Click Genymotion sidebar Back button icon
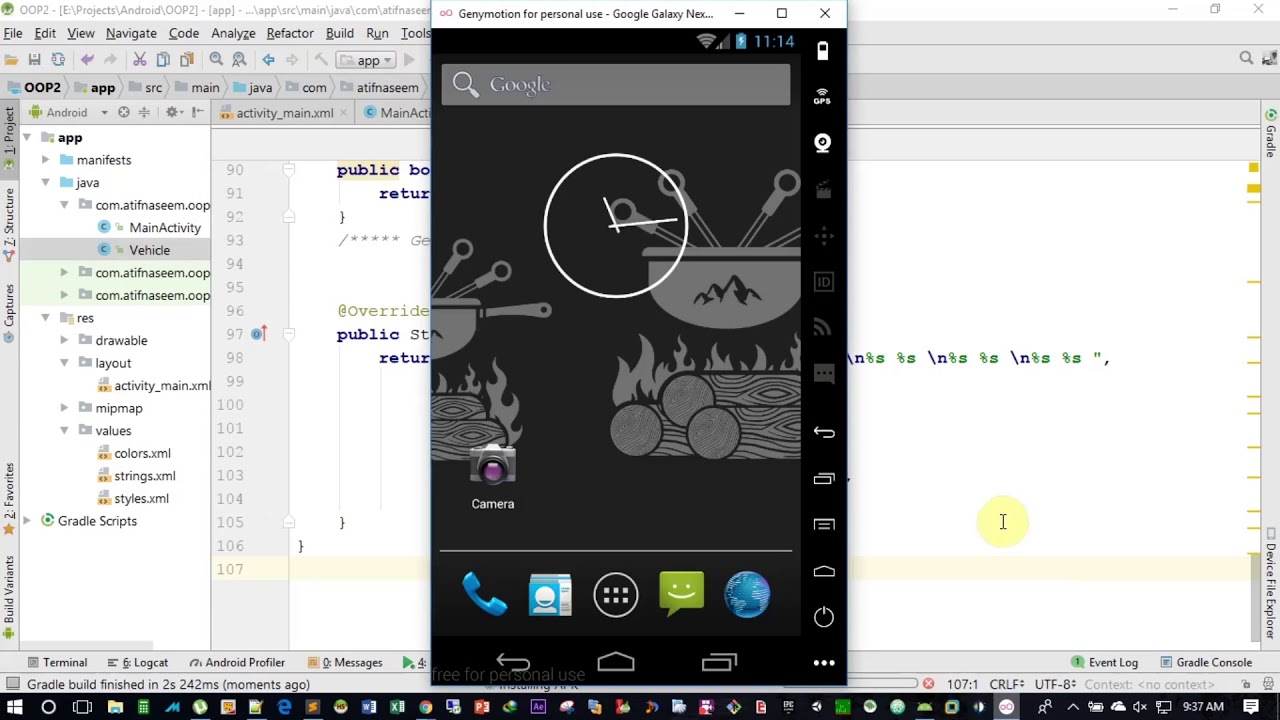The height and width of the screenshot is (720, 1280). [x=824, y=432]
